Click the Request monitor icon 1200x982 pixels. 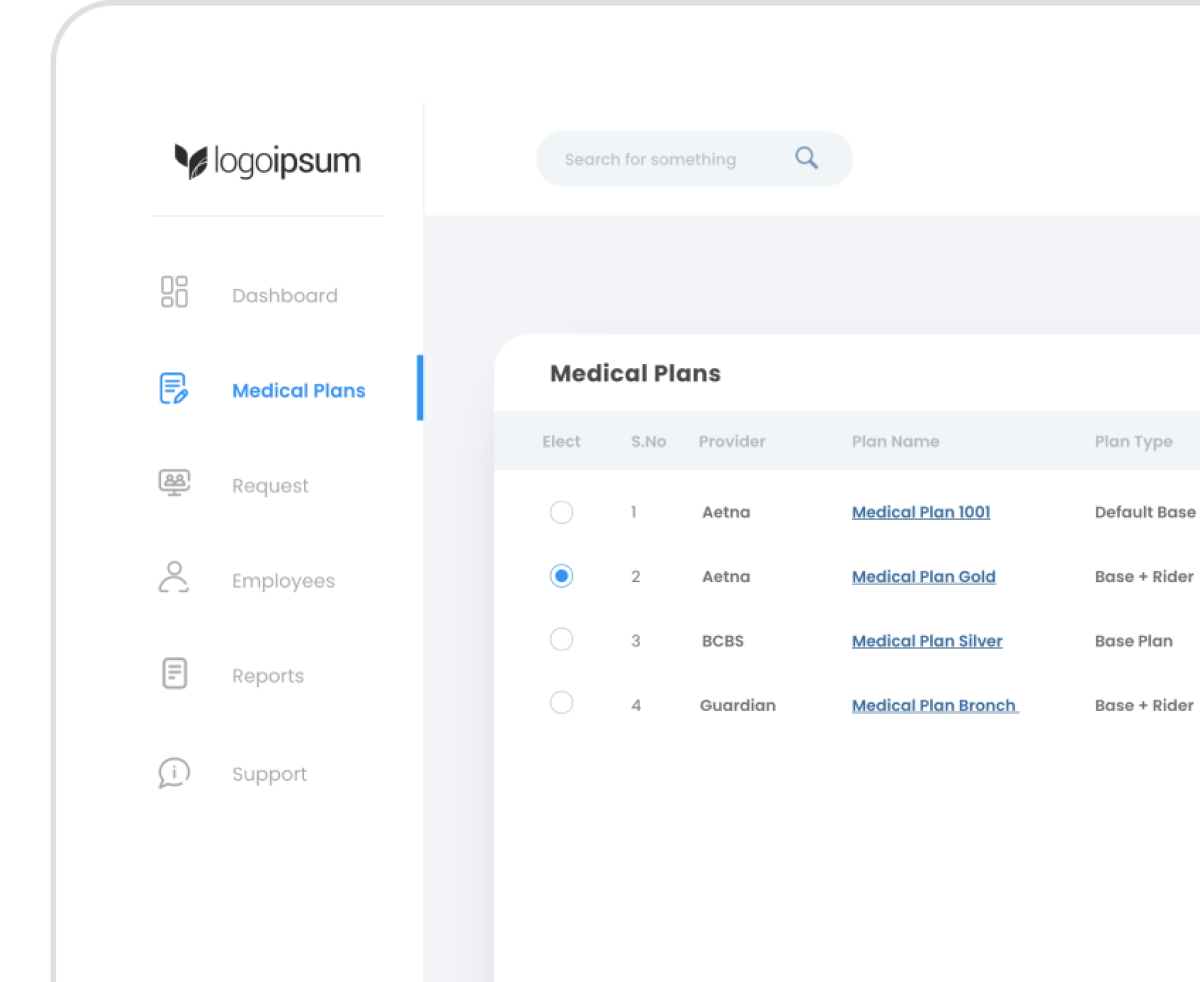(174, 483)
